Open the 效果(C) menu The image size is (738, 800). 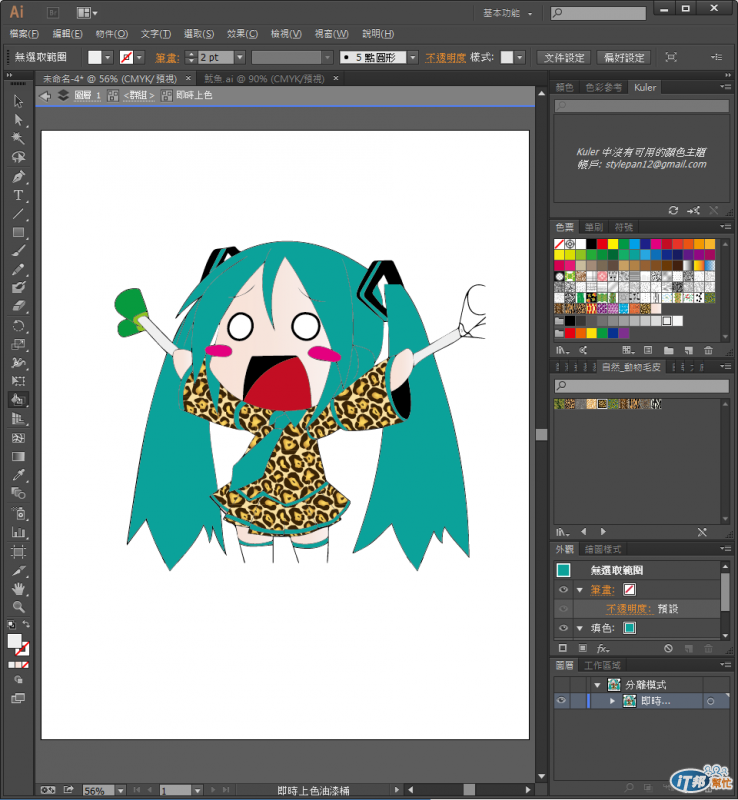(242, 34)
